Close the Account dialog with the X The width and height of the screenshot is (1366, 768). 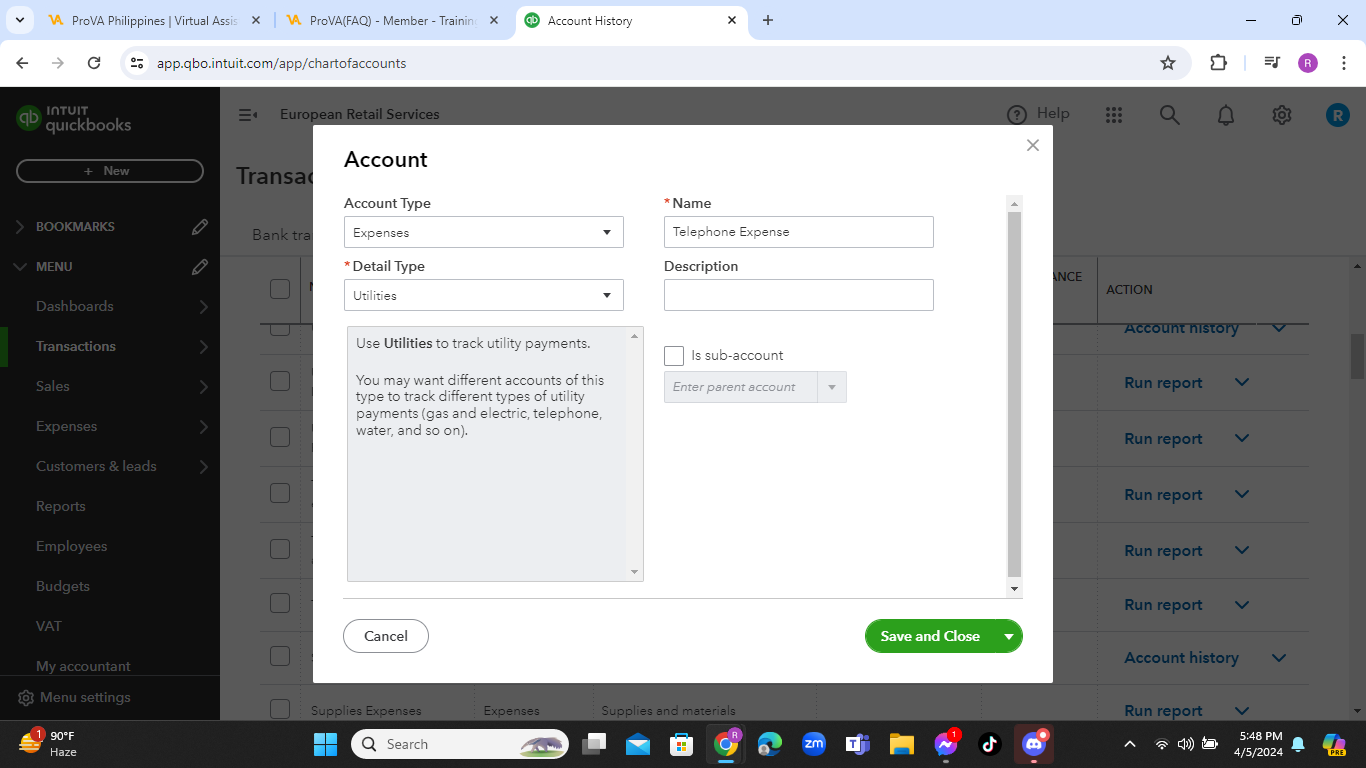point(1033,145)
